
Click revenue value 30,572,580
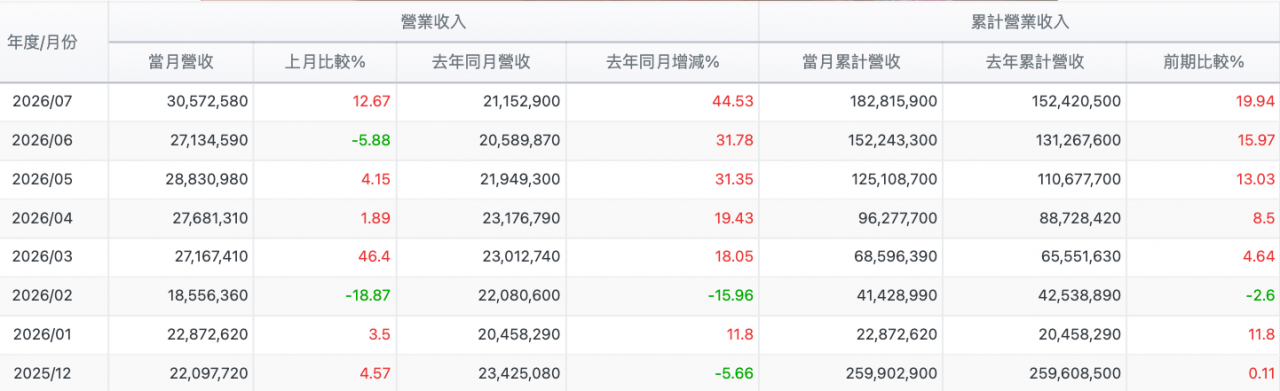click(206, 101)
